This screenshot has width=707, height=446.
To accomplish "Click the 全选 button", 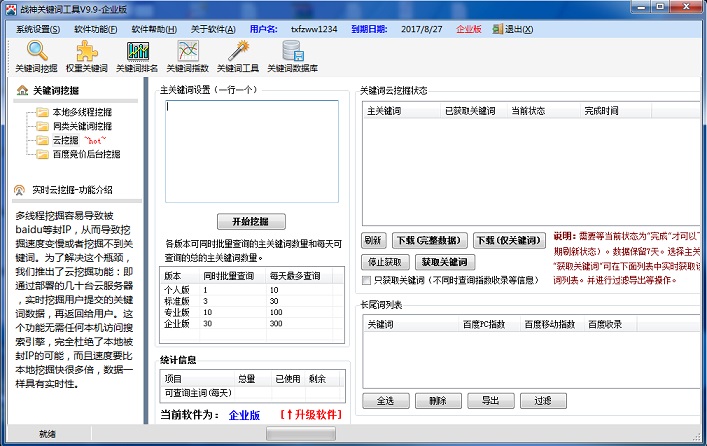I will pyautogui.click(x=386, y=400).
